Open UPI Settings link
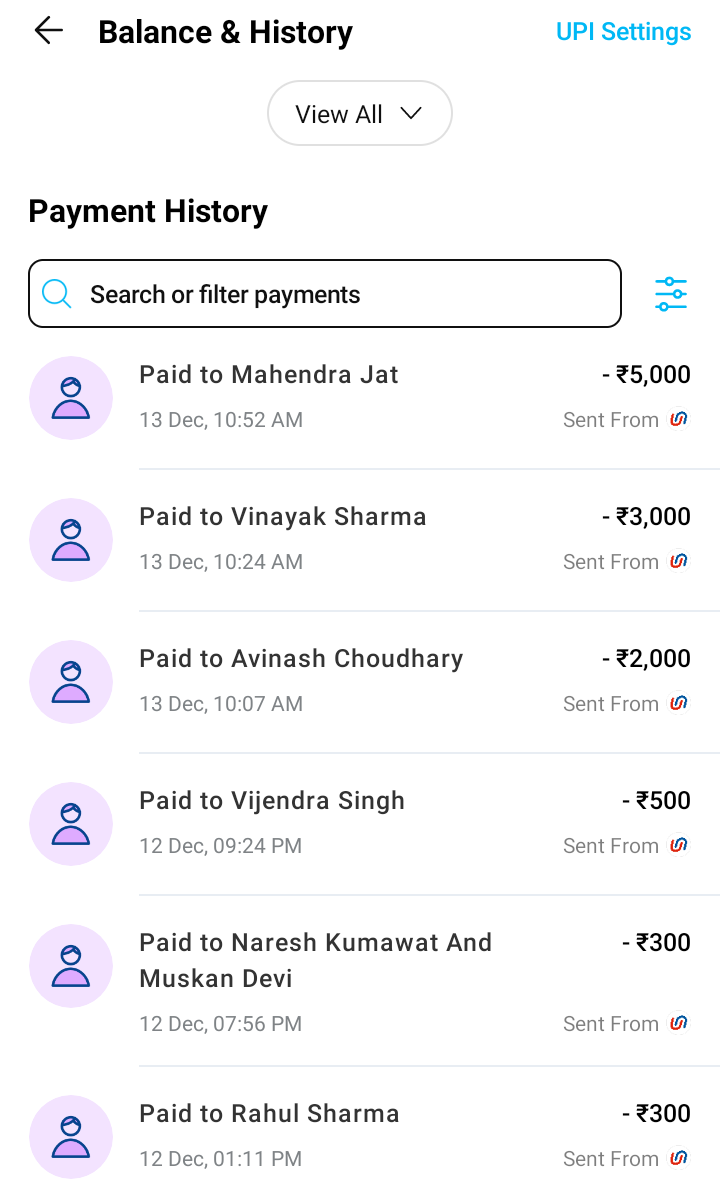The image size is (720, 1199). tap(623, 32)
